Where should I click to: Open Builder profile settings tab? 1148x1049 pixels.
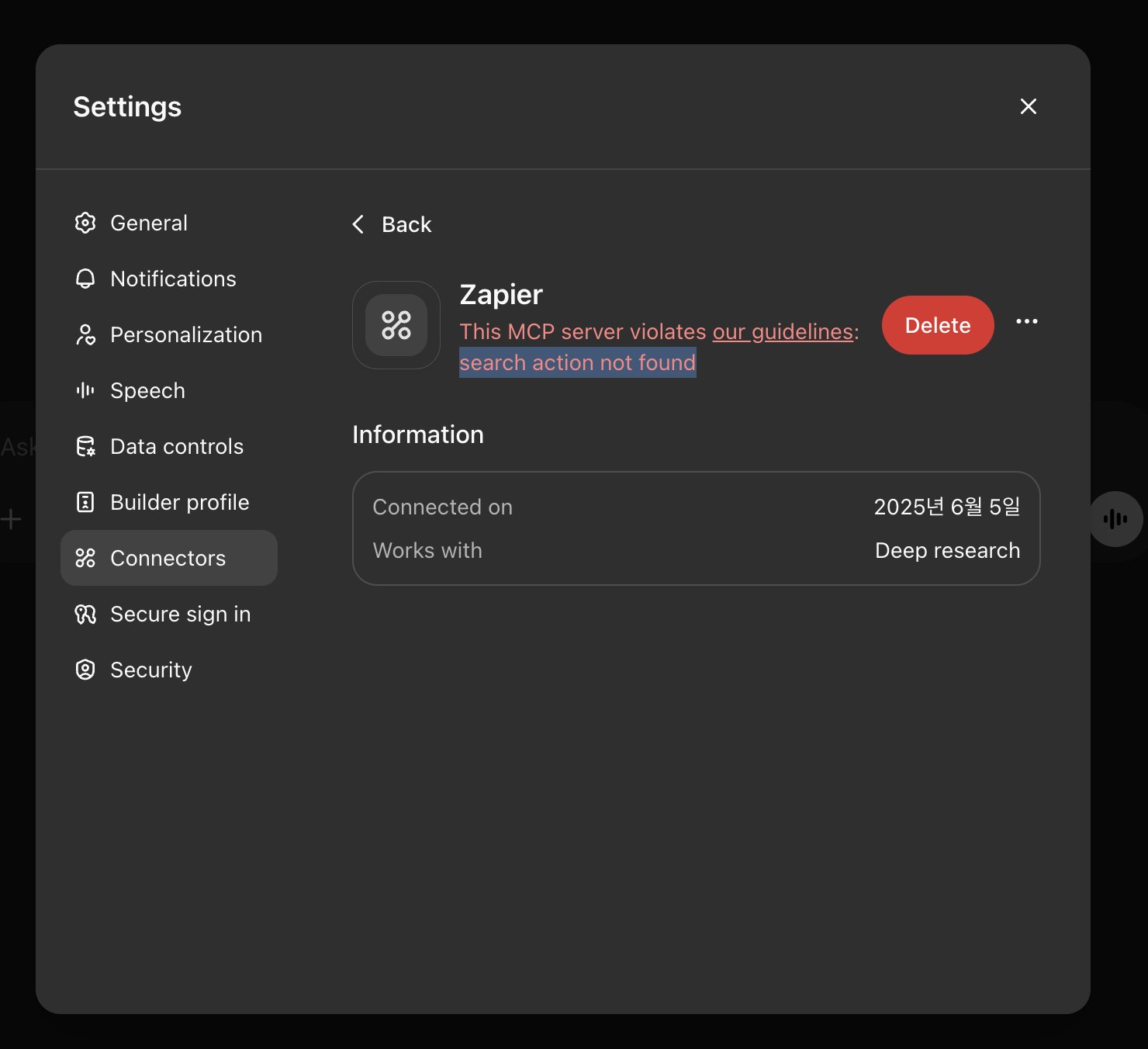point(169,503)
